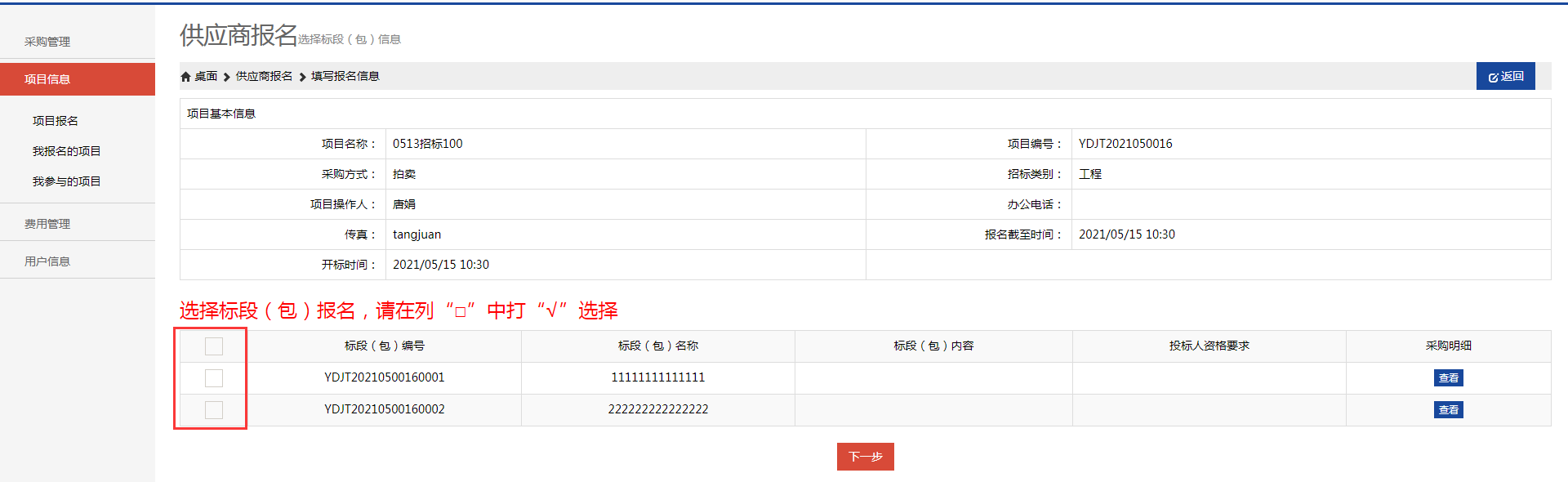Open 用户信息 in the sidebar
Screen dimensions: 1568x482
[47, 261]
